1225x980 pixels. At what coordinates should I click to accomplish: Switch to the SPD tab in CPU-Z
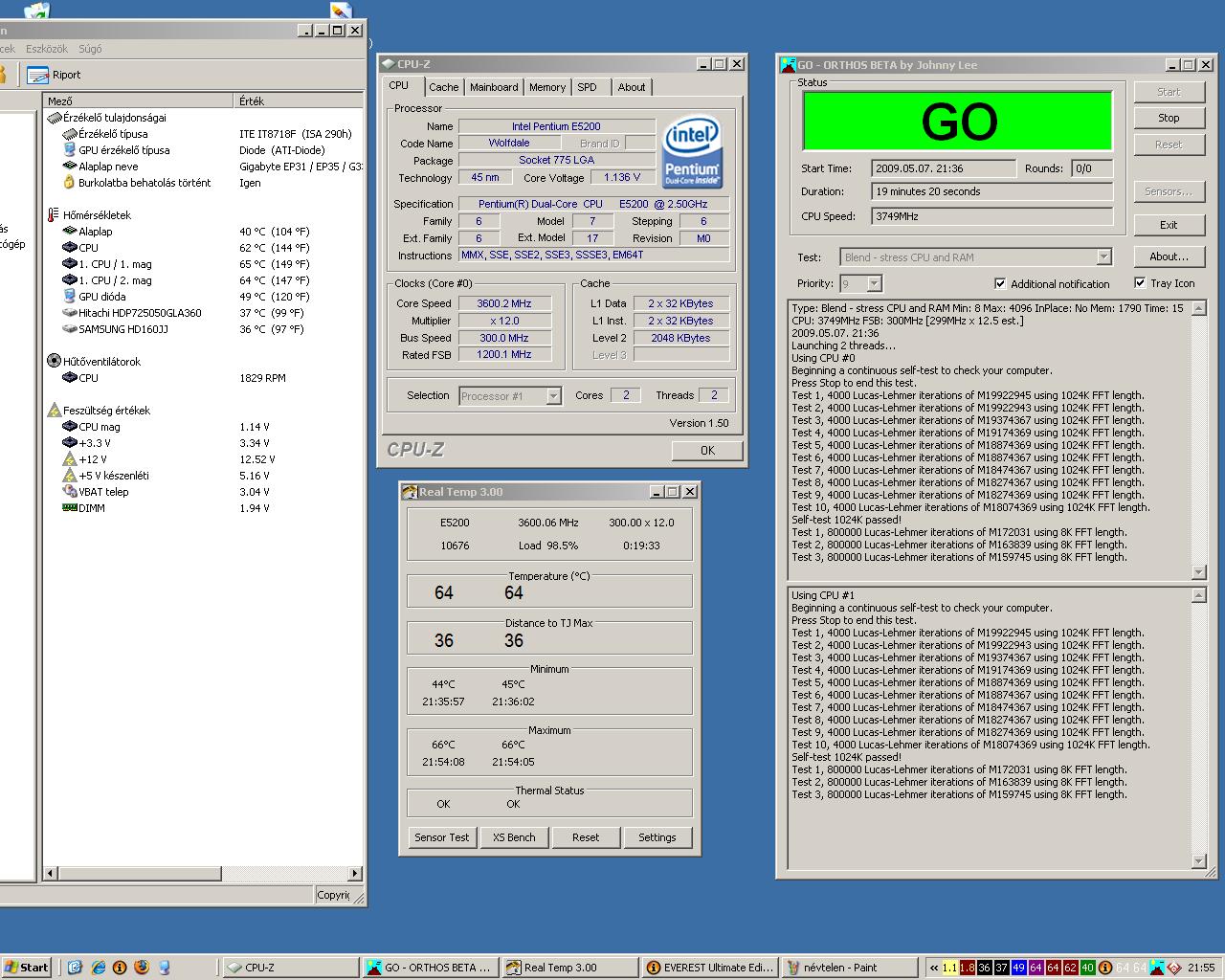pyautogui.click(x=588, y=87)
